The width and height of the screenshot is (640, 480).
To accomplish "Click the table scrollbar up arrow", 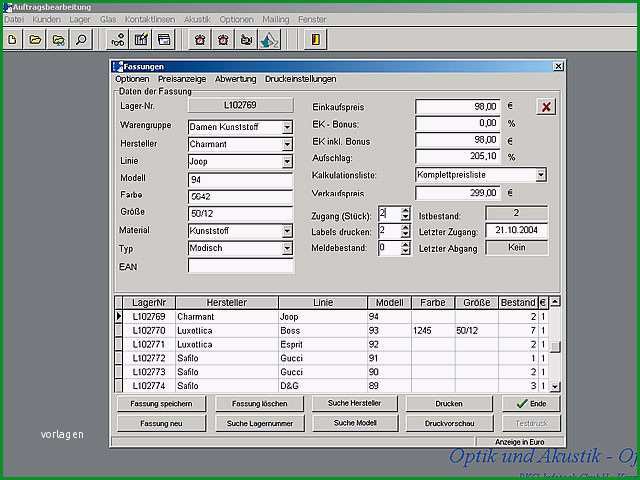I will pos(555,302).
